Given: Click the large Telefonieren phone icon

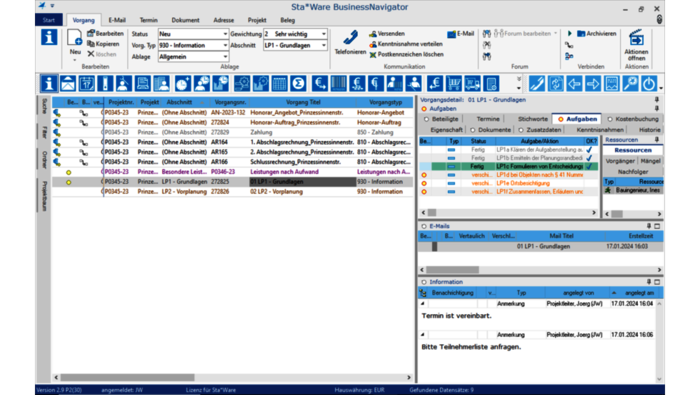Looking at the screenshot, I should 350,38.
